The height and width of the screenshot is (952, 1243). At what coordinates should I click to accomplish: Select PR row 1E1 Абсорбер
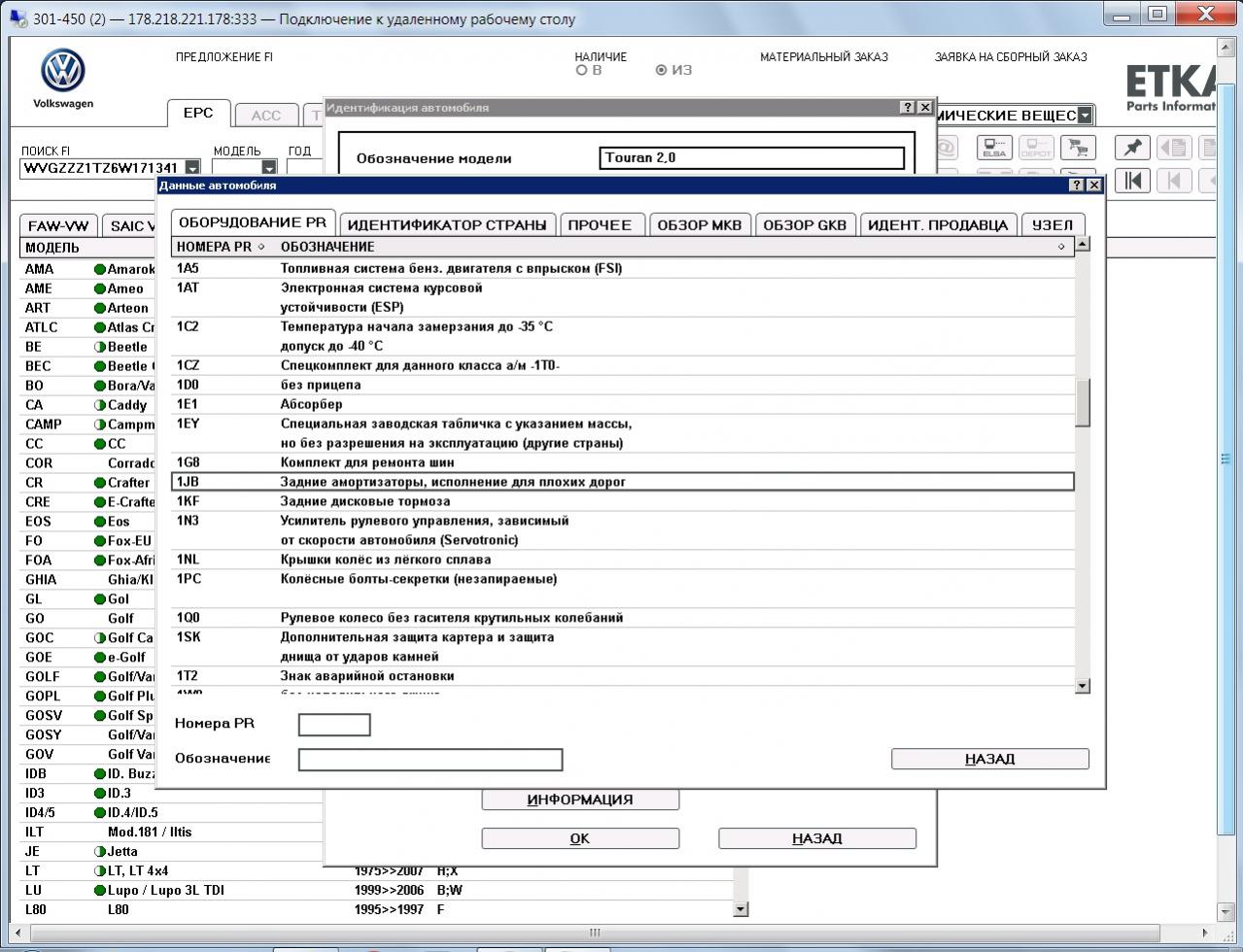622,404
